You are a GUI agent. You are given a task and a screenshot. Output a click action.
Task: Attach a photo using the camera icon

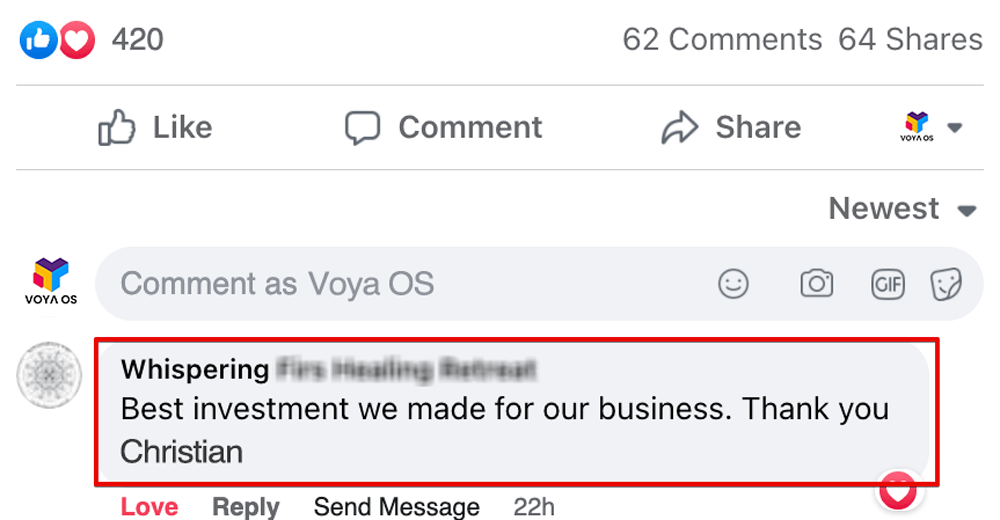click(816, 284)
